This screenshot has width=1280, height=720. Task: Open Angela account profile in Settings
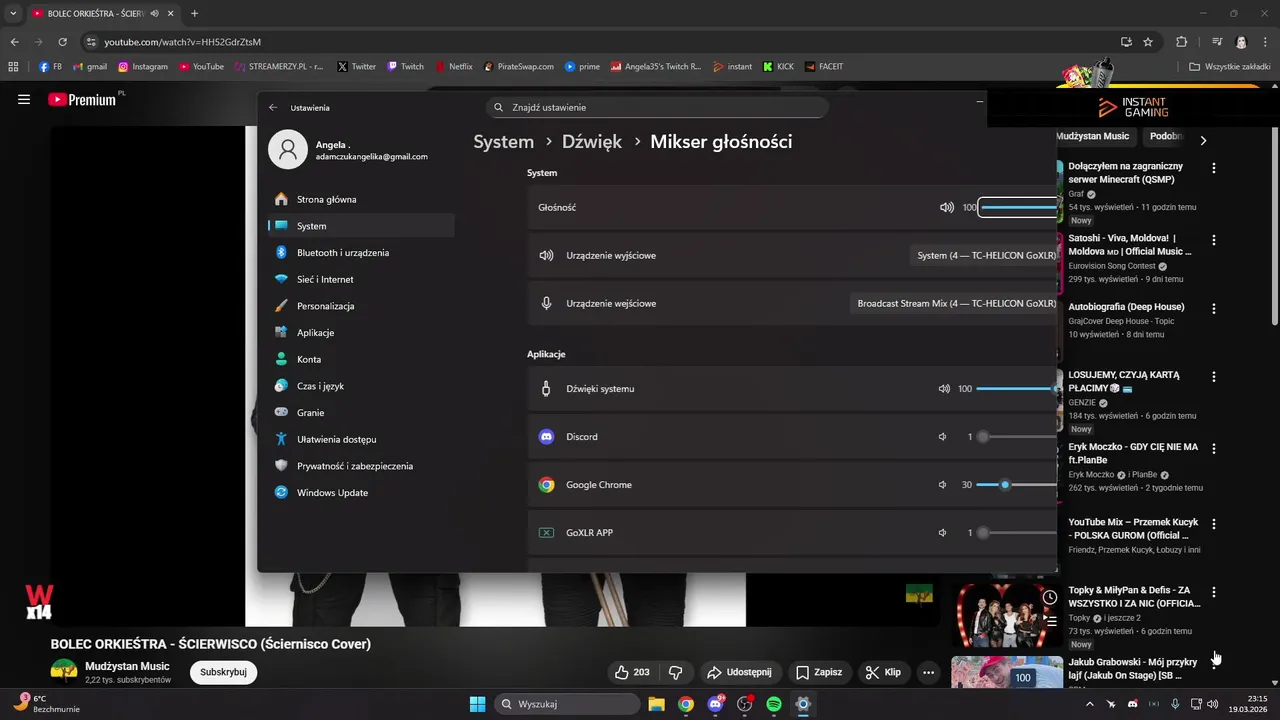point(350,150)
